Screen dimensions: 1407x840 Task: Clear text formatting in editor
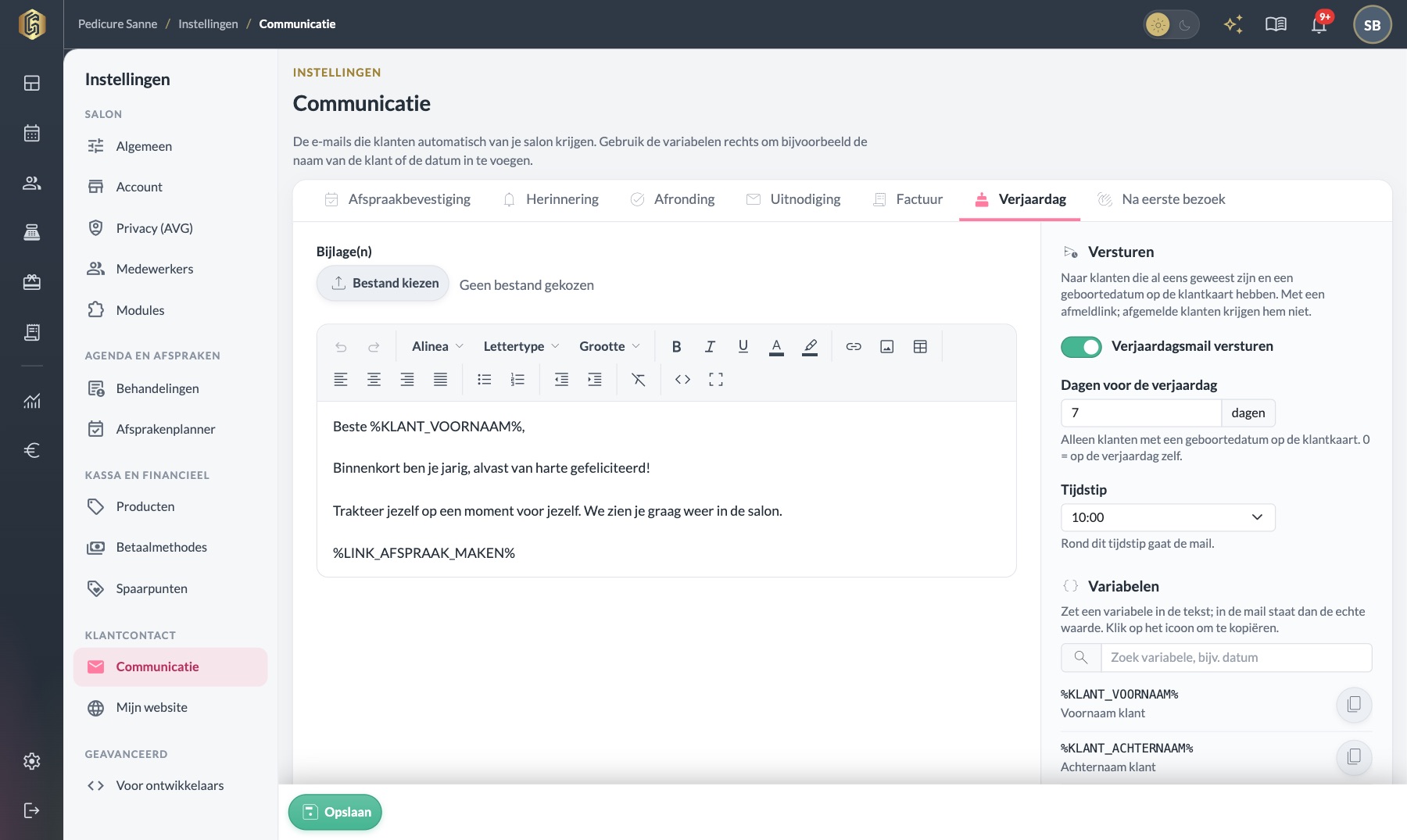pos(639,380)
